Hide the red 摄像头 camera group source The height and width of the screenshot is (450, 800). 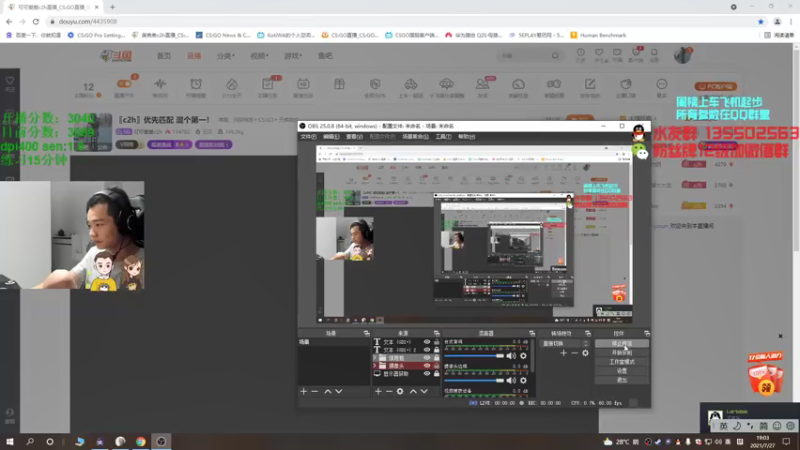[x=427, y=366]
